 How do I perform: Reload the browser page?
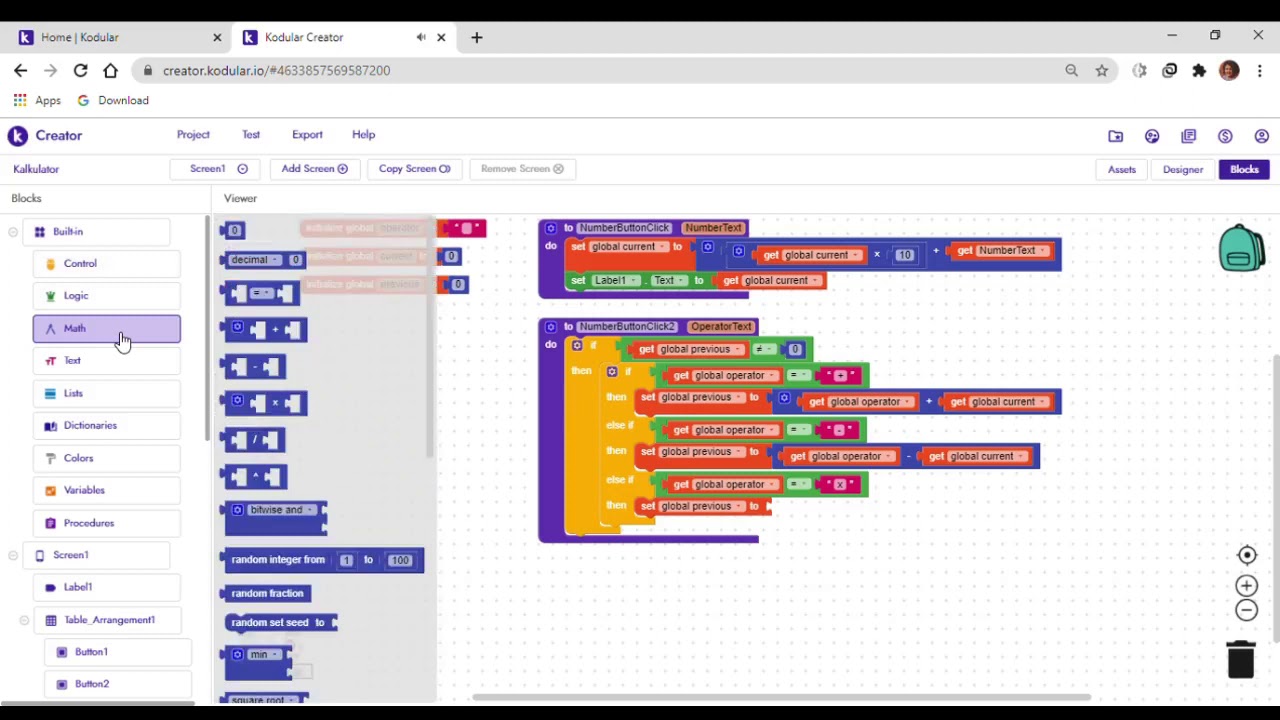[80, 70]
